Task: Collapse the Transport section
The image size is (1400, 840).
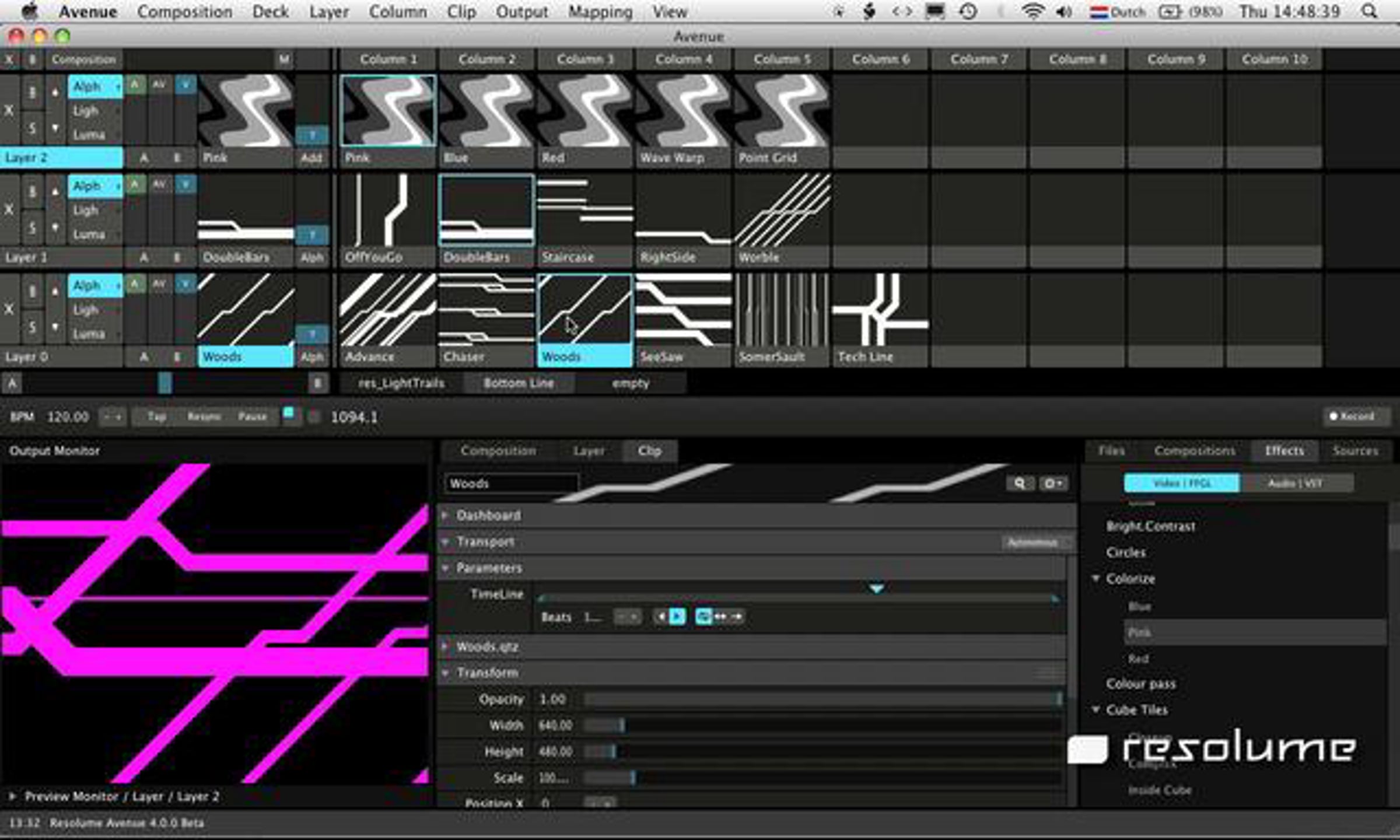Action: point(446,542)
